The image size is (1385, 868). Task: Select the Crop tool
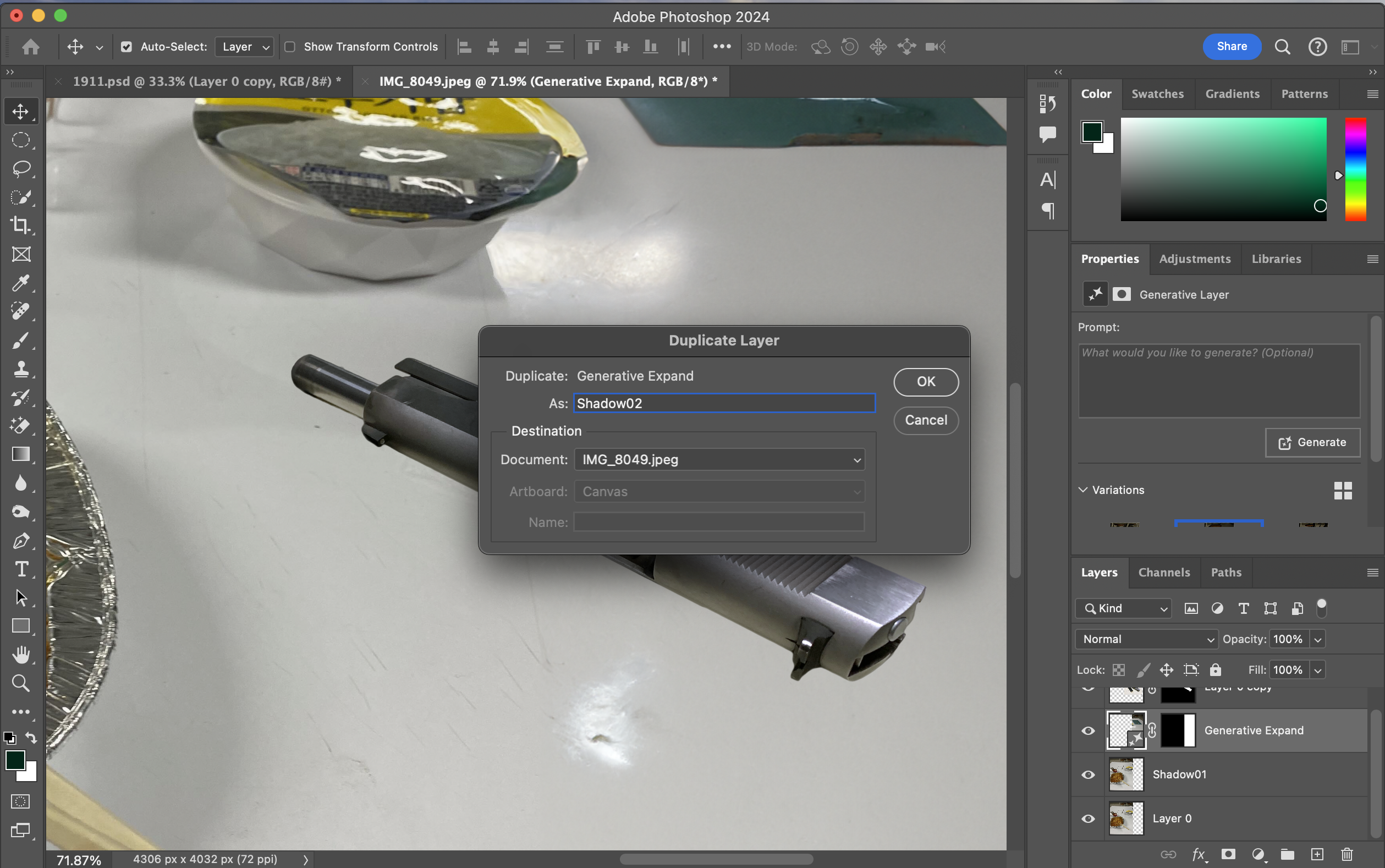(21, 225)
